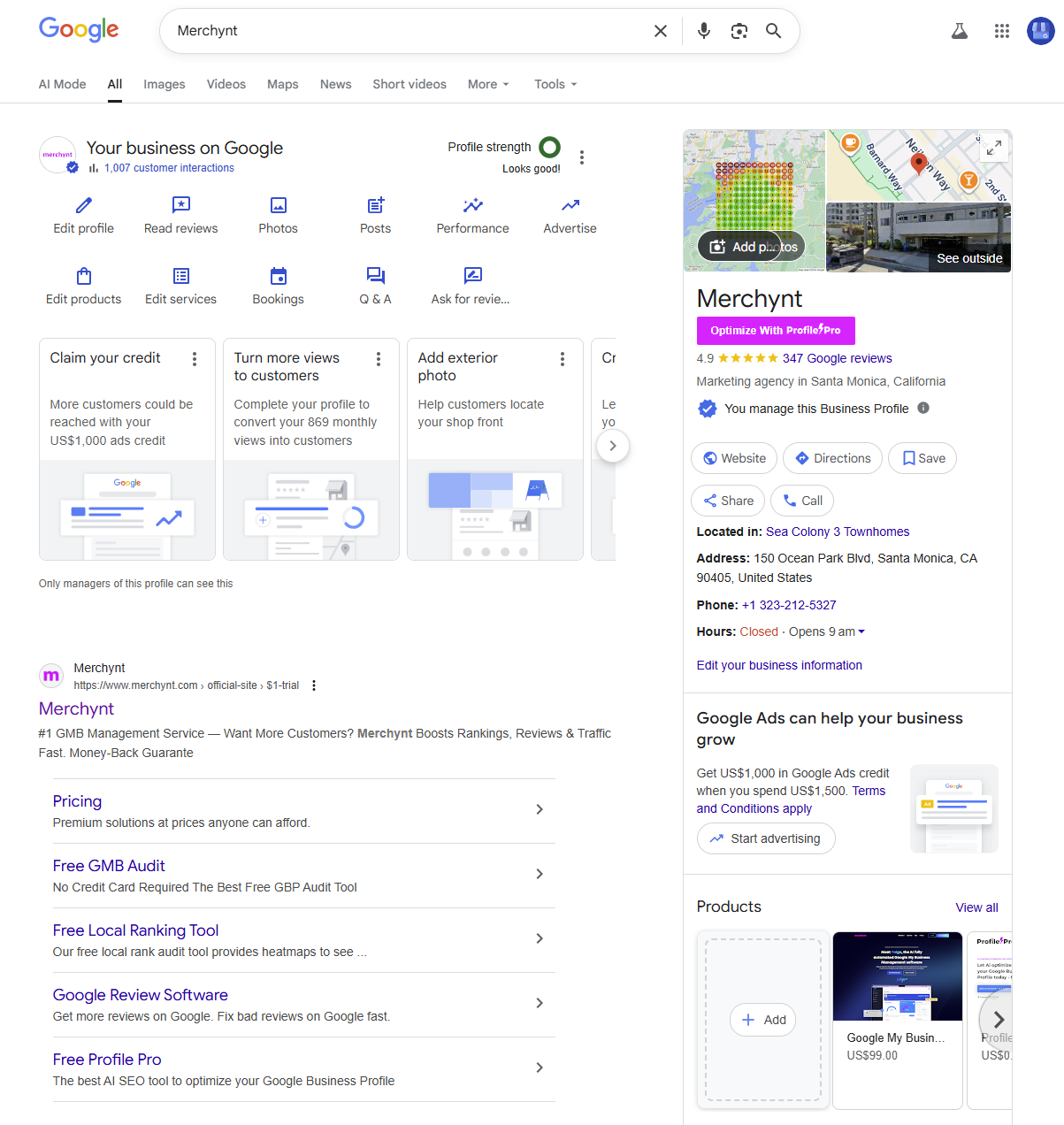Click the Call button
This screenshot has width=1064, height=1125.
[802, 501]
